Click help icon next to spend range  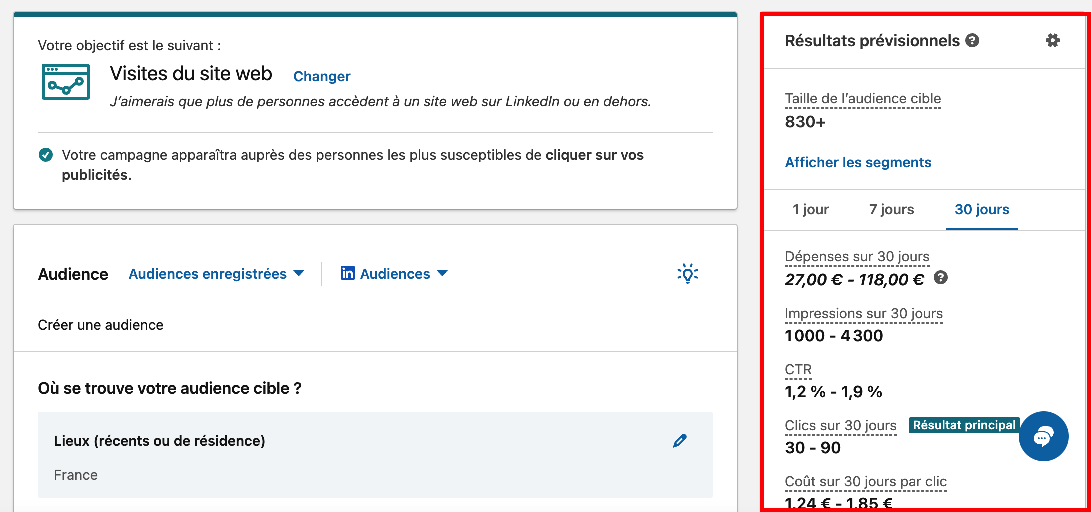(x=941, y=278)
